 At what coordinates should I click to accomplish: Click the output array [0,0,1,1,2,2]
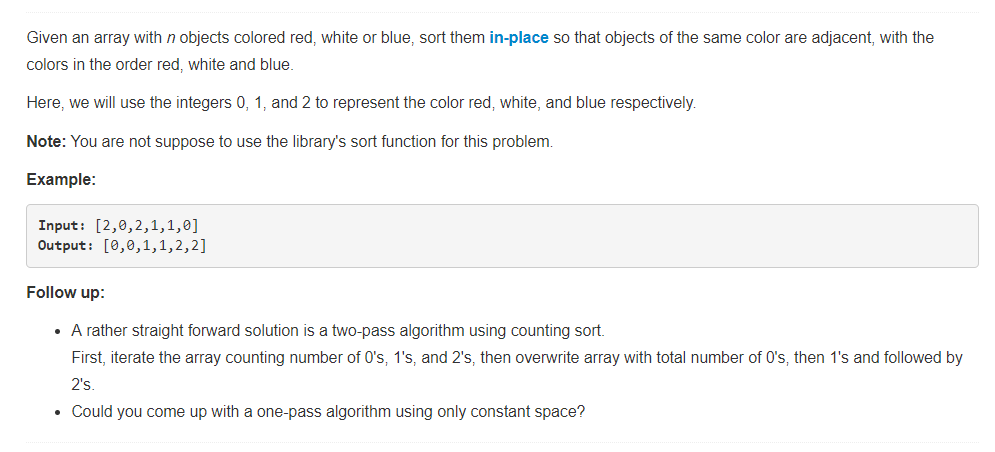pos(154,246)
